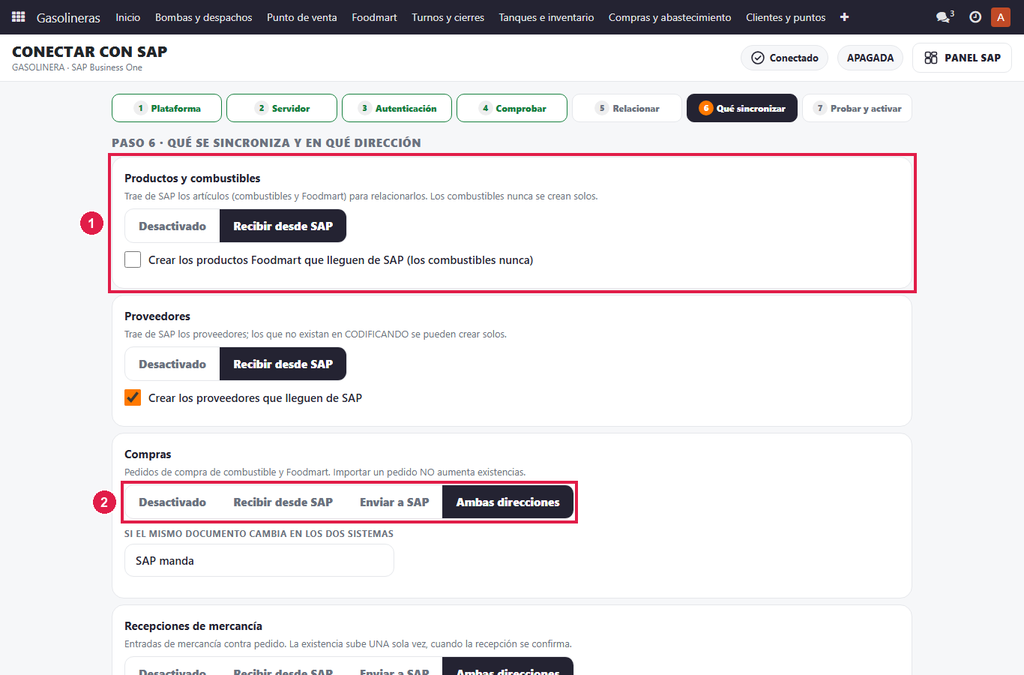This screenshot has width=1024, height=675.
Task: Select step 6 Qué sincronizar
Action: click(x=742, y=108)
